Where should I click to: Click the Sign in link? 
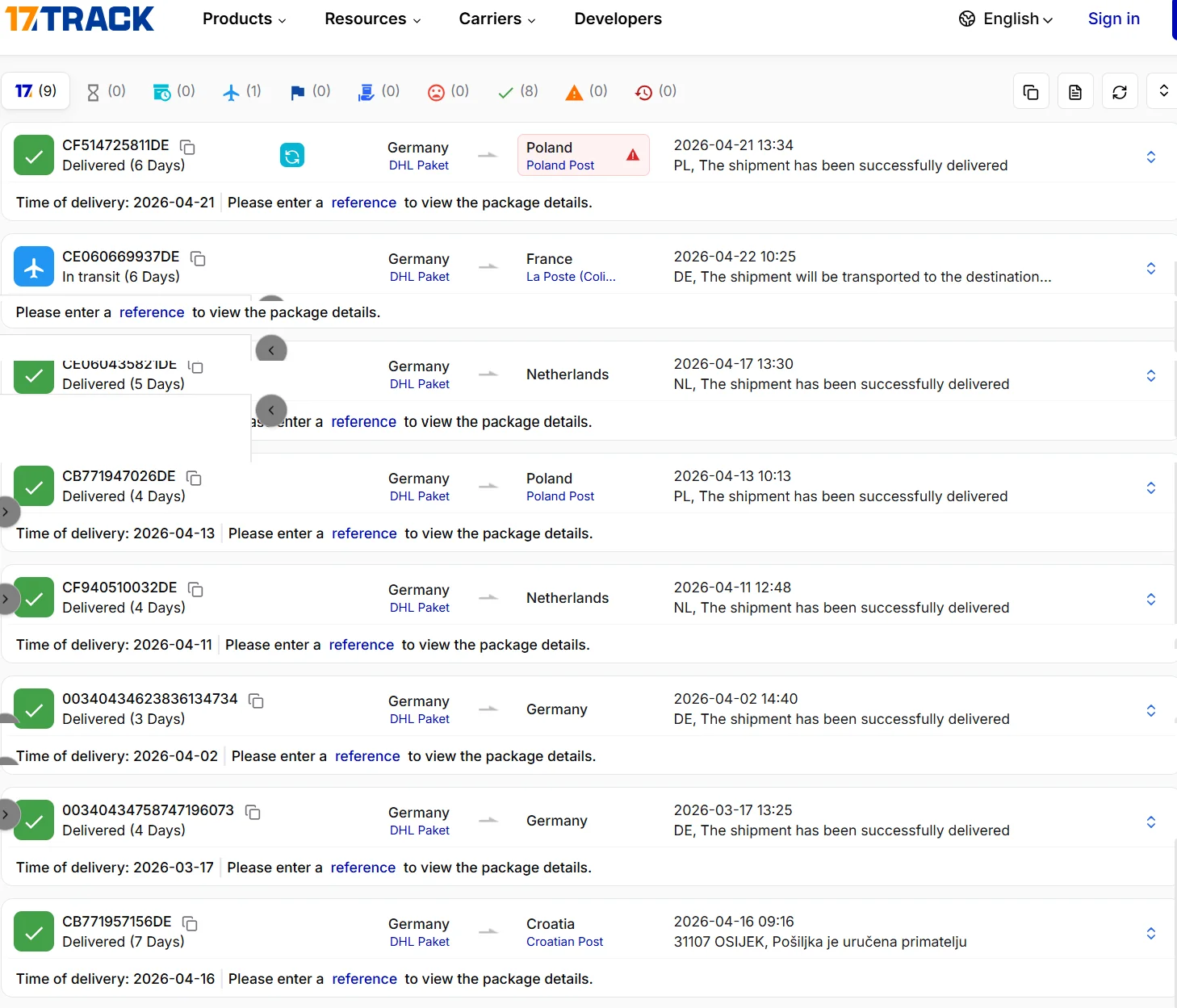coord(1113,19)
